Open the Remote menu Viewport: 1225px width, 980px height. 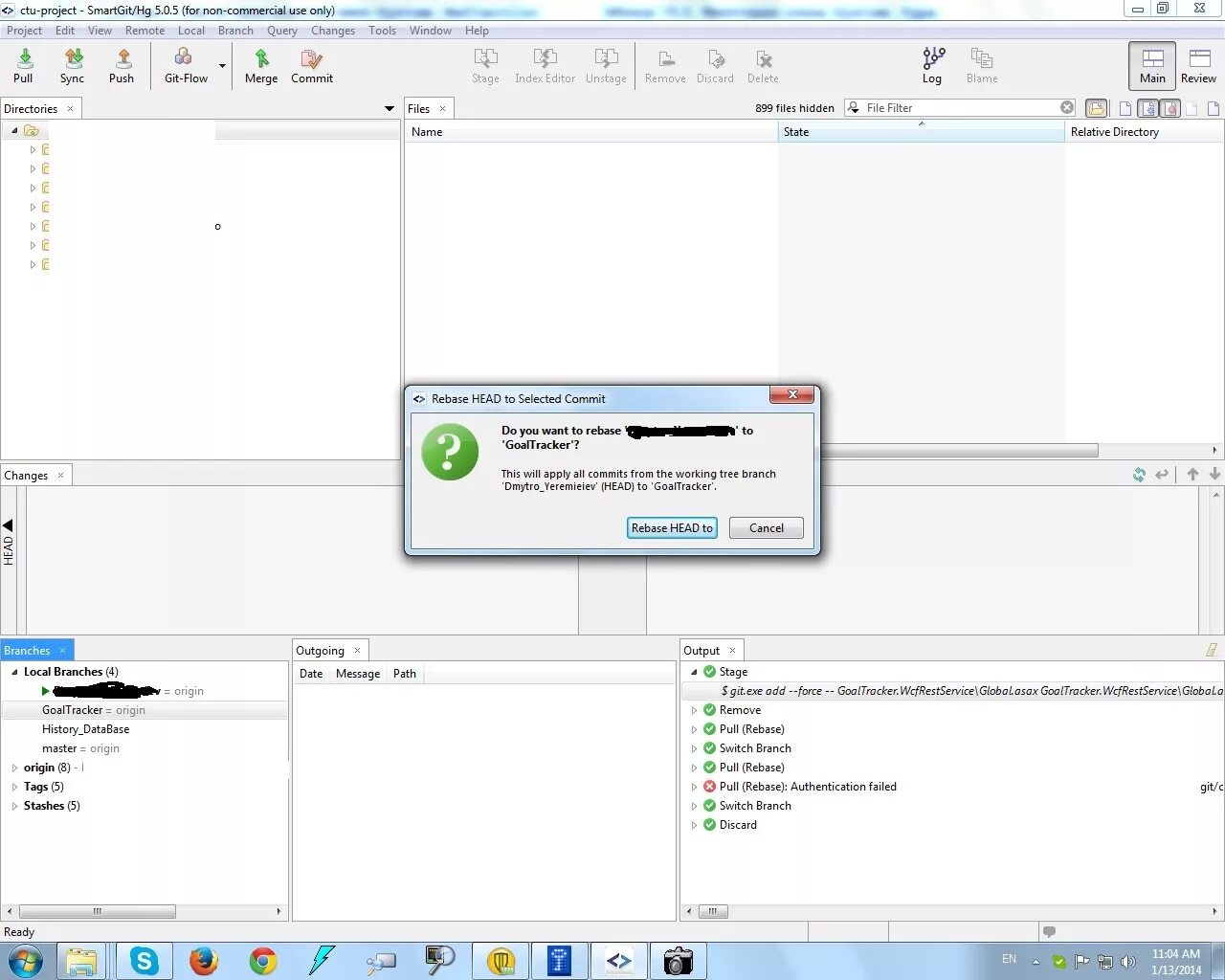[145, 30]
